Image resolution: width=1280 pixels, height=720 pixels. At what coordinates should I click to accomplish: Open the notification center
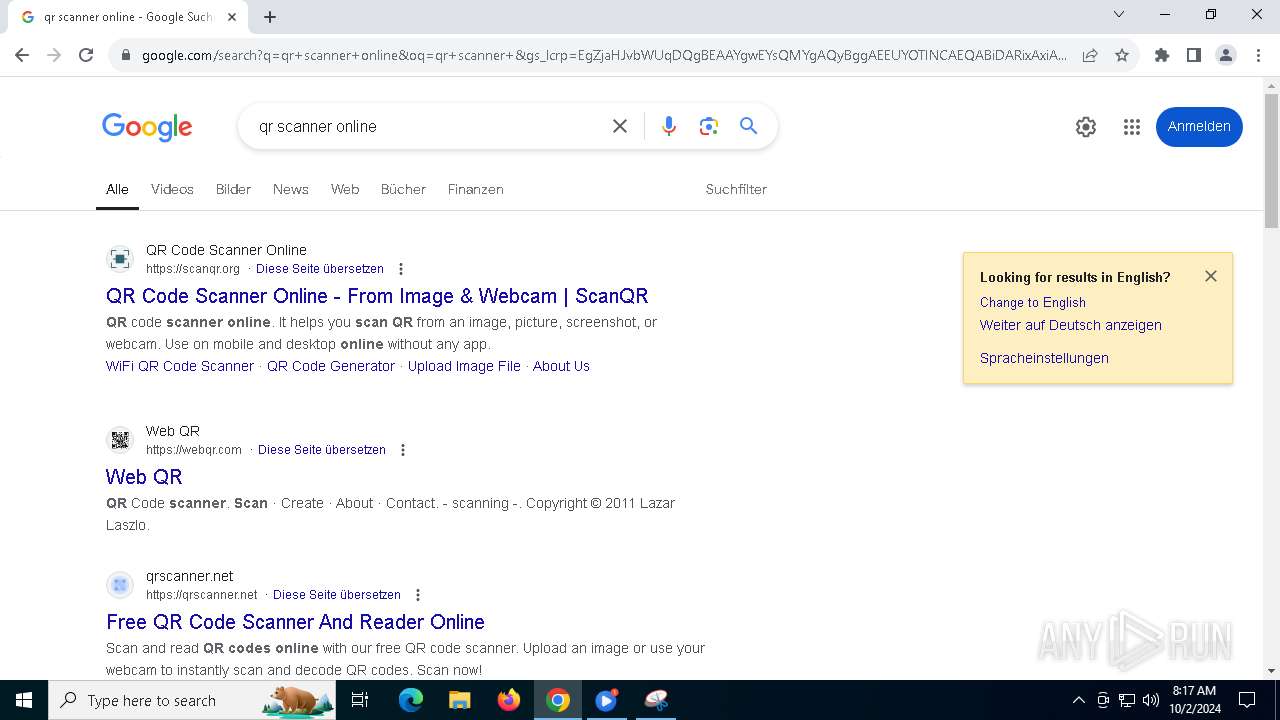1247,700
